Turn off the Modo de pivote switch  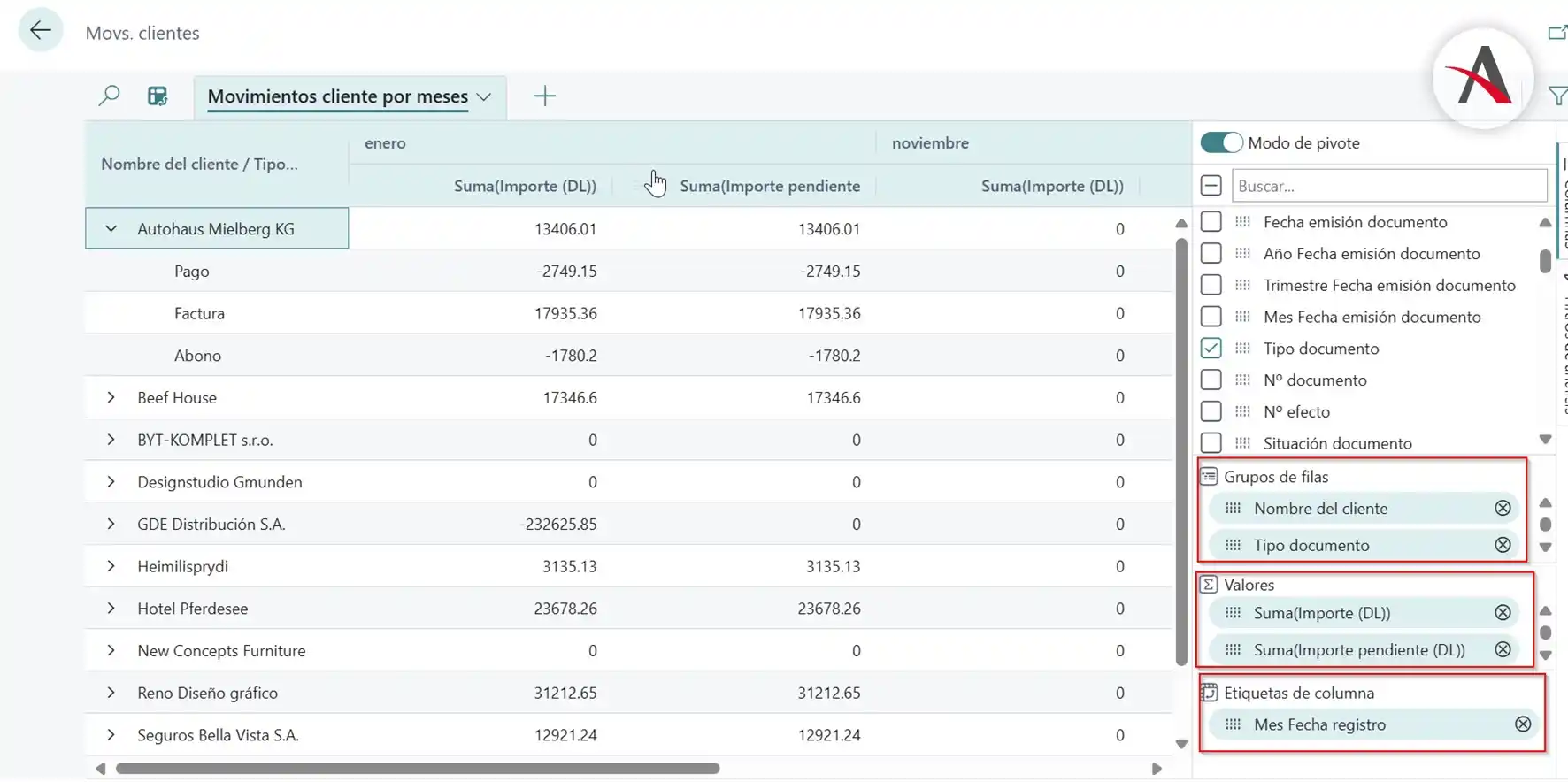click(x=1221, y=142)
